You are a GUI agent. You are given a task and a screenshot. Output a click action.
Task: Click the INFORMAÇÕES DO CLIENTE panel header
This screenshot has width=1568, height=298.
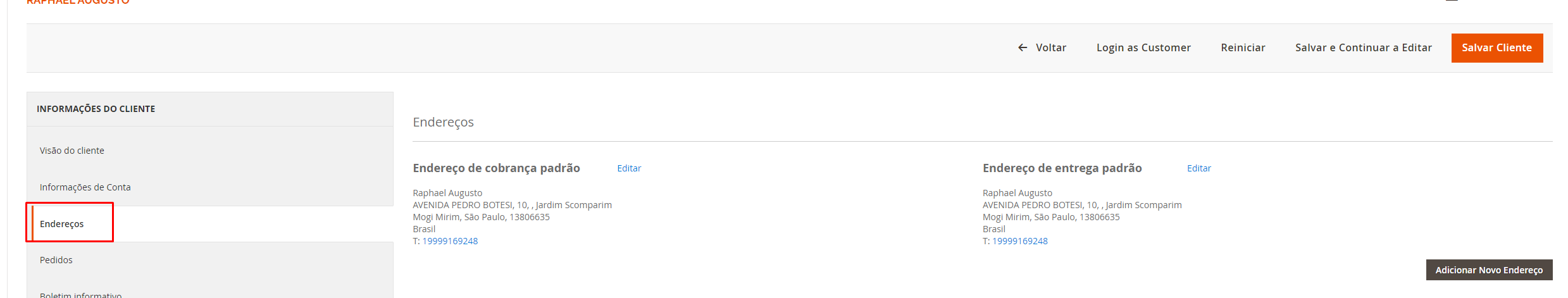[x=96, y=109]
